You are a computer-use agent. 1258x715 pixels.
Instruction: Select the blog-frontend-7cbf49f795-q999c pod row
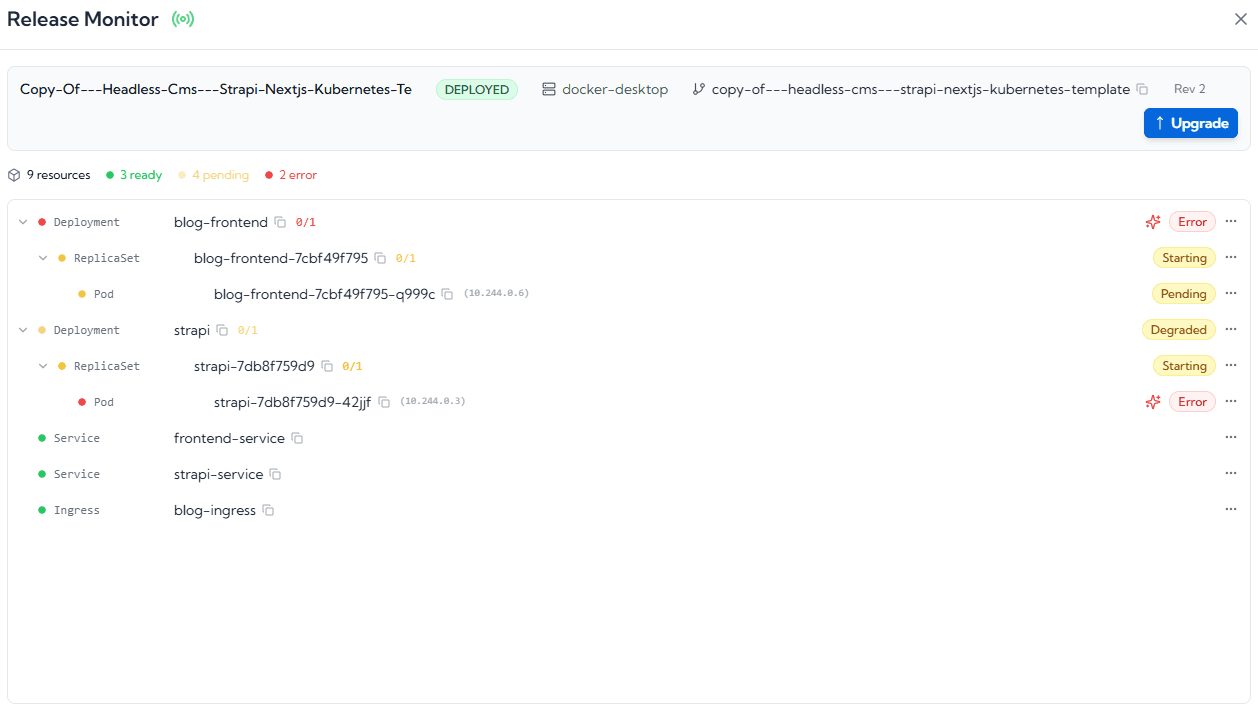324,294
